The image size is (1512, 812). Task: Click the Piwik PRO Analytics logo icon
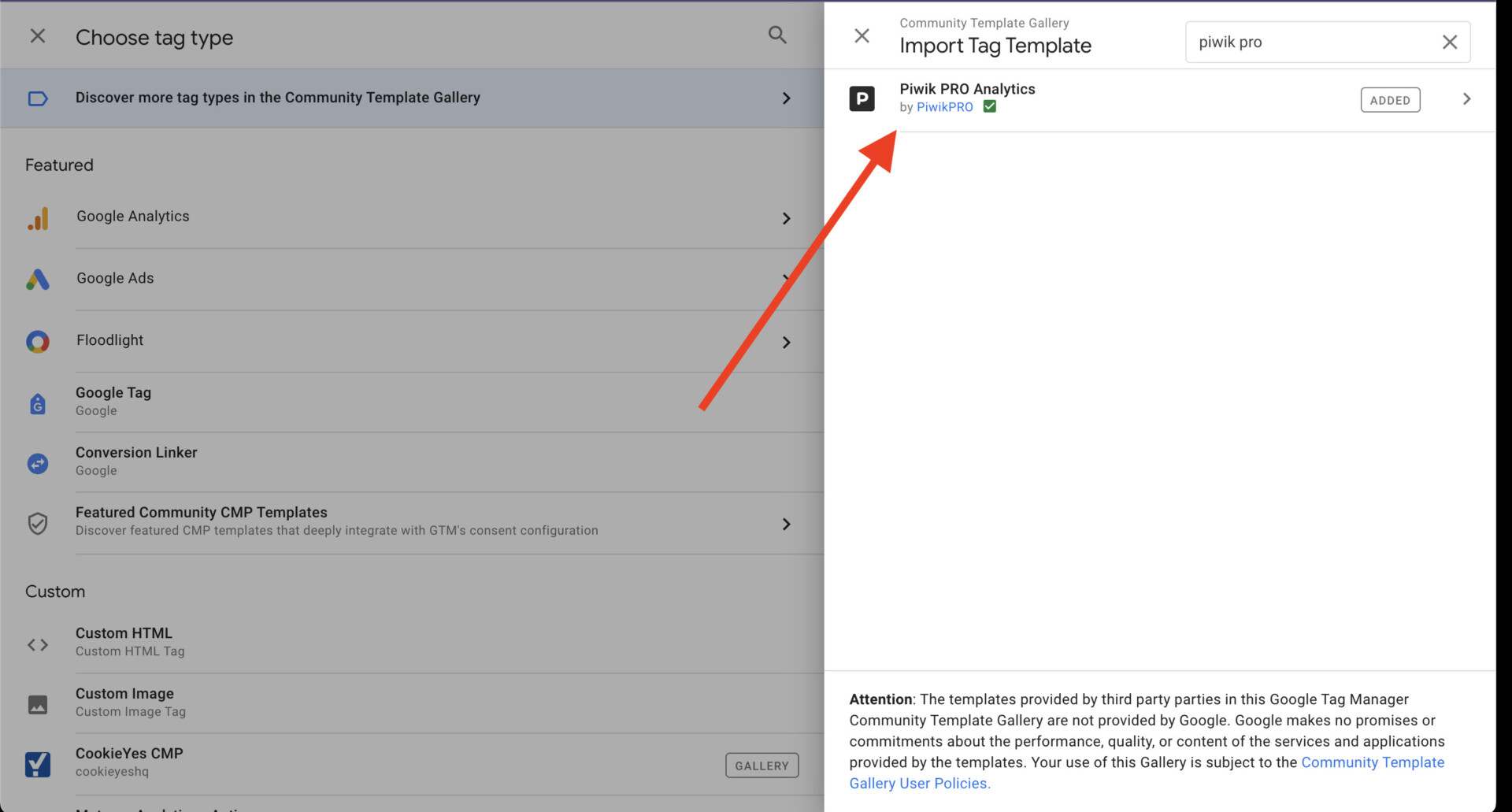click(862, 98)
